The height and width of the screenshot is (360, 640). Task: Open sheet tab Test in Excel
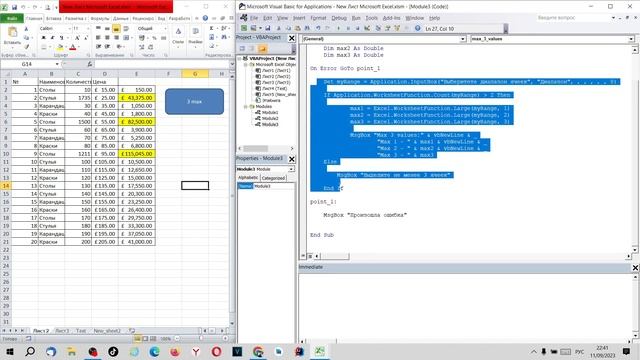coord(81,331)
